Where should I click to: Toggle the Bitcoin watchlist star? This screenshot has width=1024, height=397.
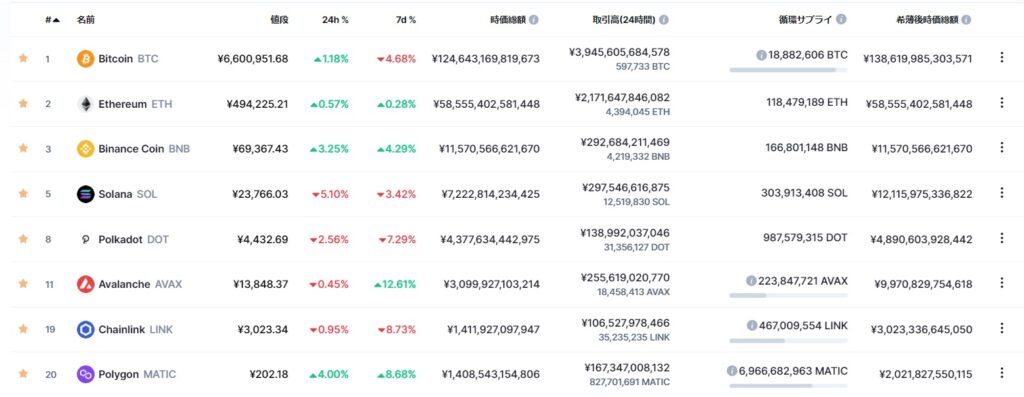tap(24, 58)
